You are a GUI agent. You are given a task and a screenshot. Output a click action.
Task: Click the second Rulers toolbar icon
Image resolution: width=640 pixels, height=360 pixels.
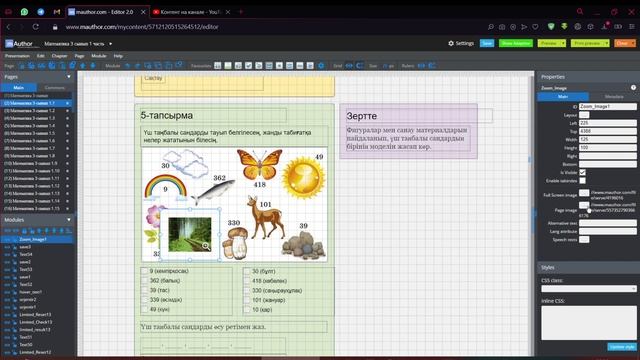click(x=432, y=66)
